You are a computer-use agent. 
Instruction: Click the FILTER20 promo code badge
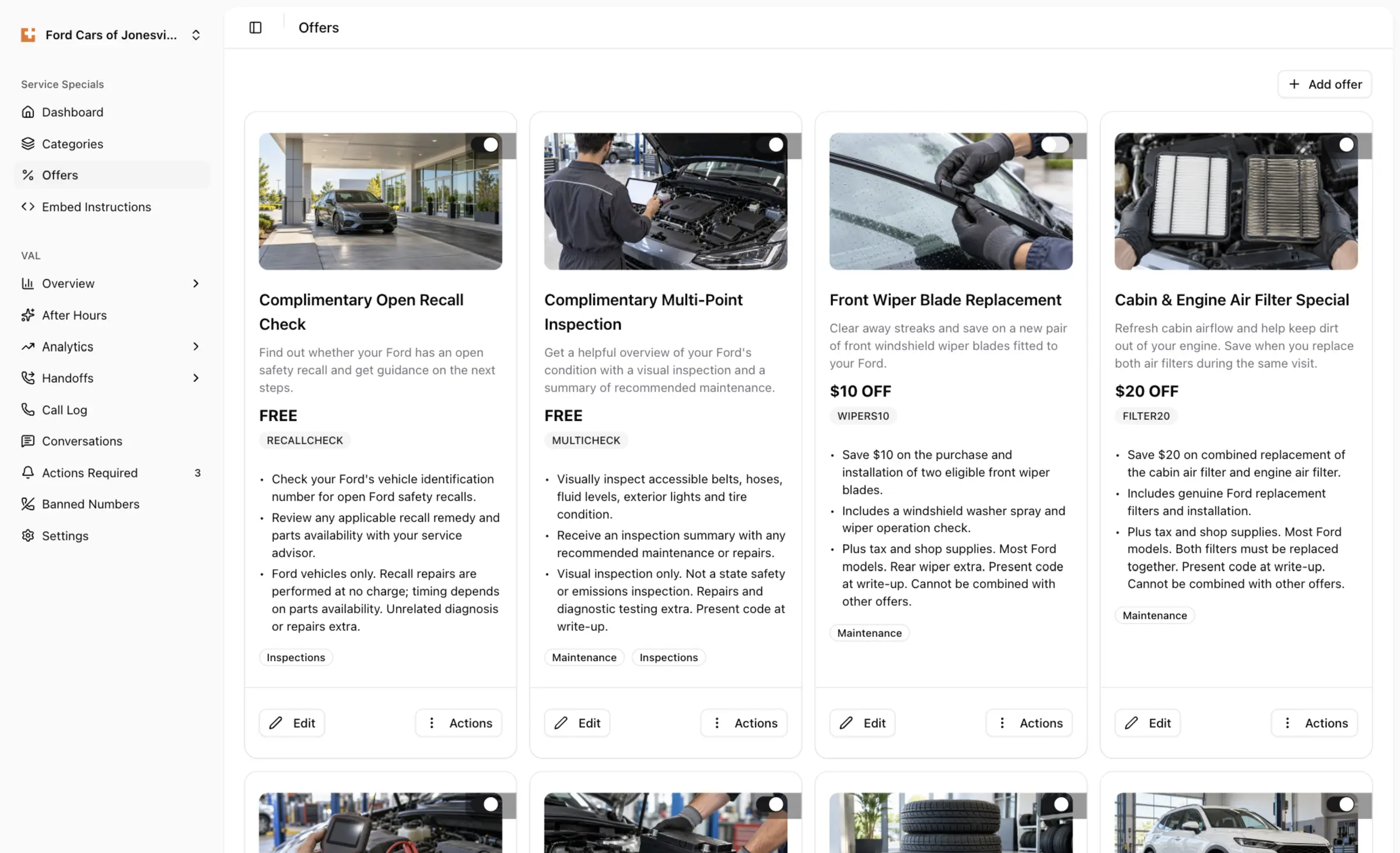(1146, 416)
